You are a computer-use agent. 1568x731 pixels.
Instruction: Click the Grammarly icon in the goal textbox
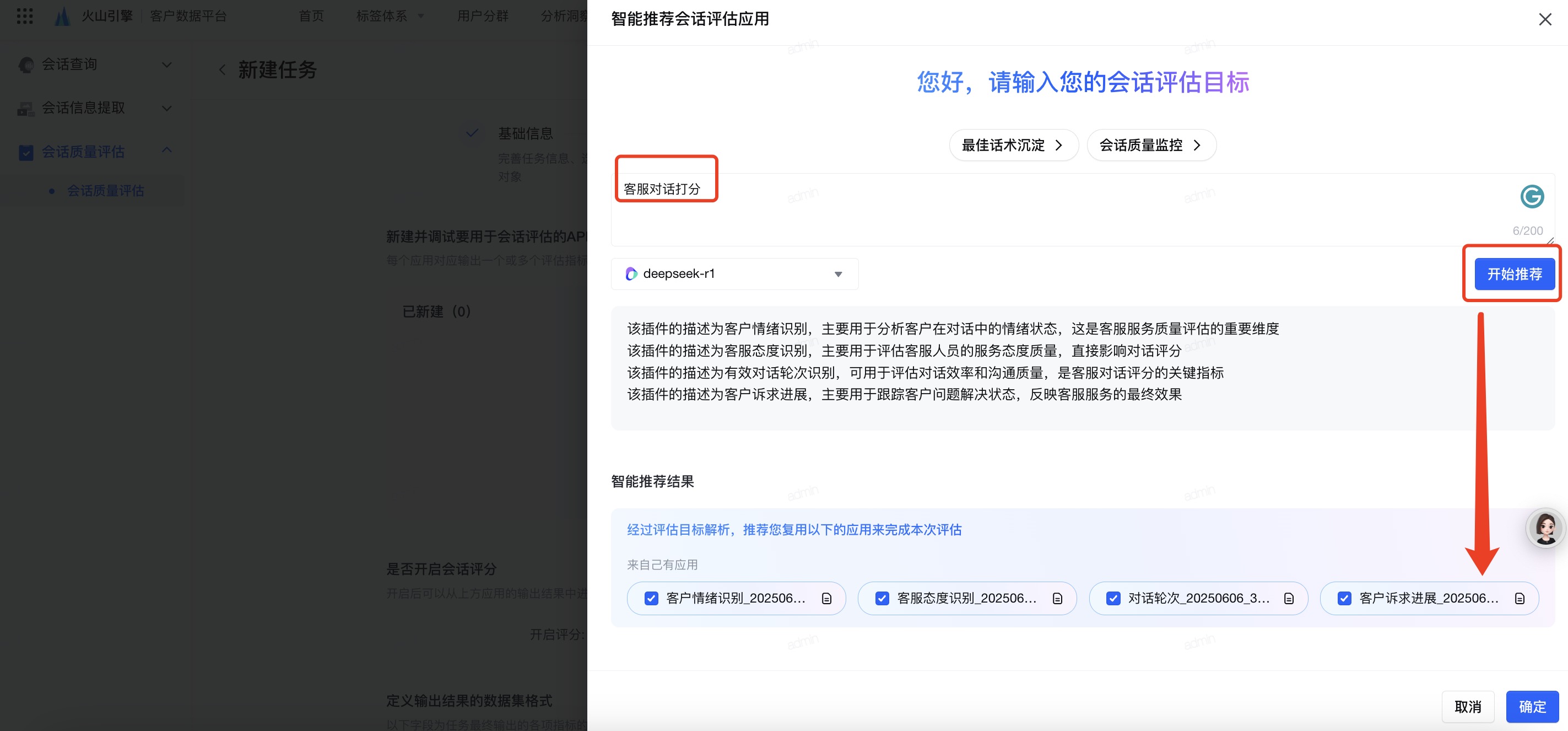(1532, 197)
